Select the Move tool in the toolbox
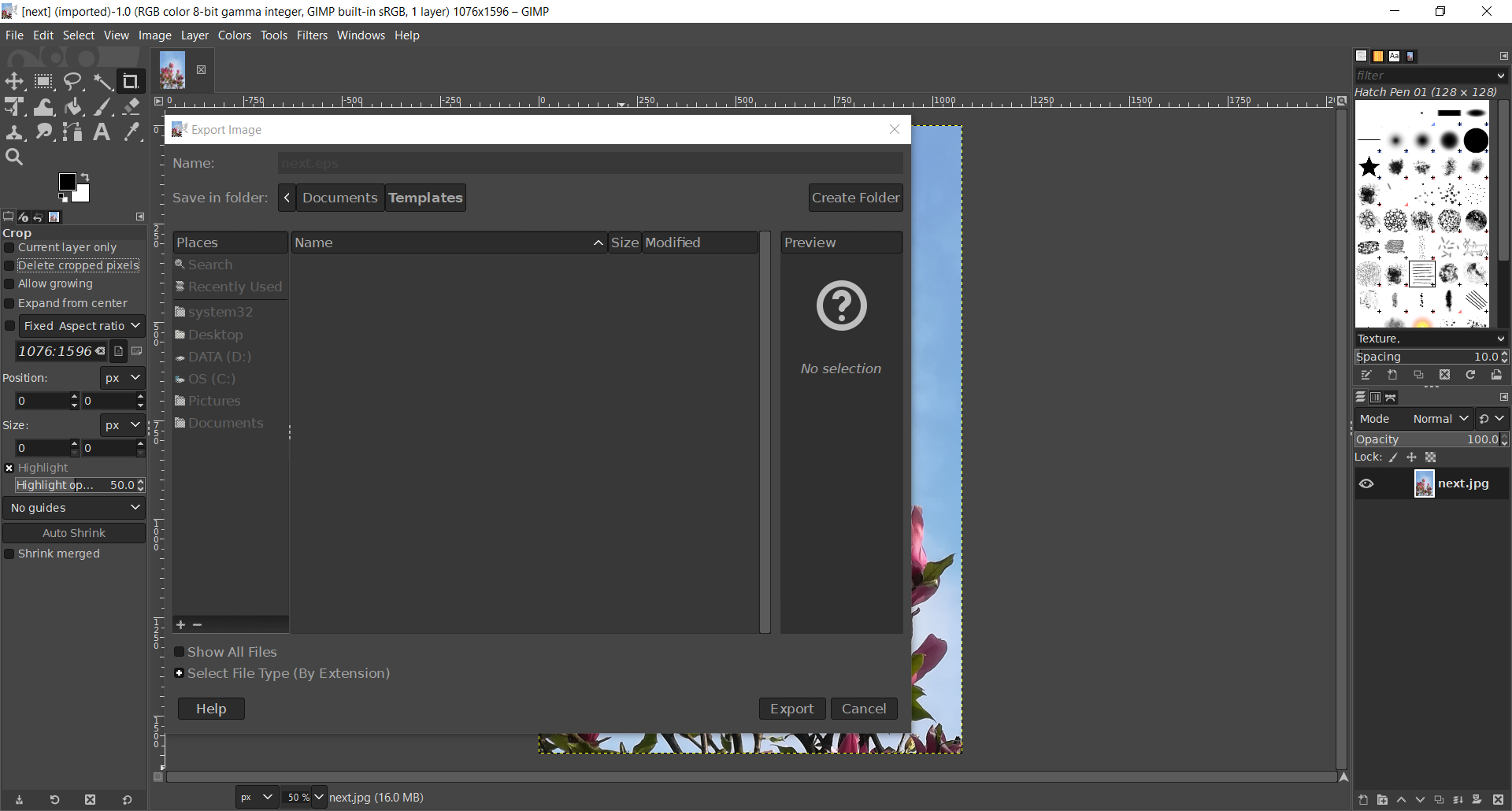The height and width of the screenshot is (811, 1512). pyautogui.click(x=14, y=81)
